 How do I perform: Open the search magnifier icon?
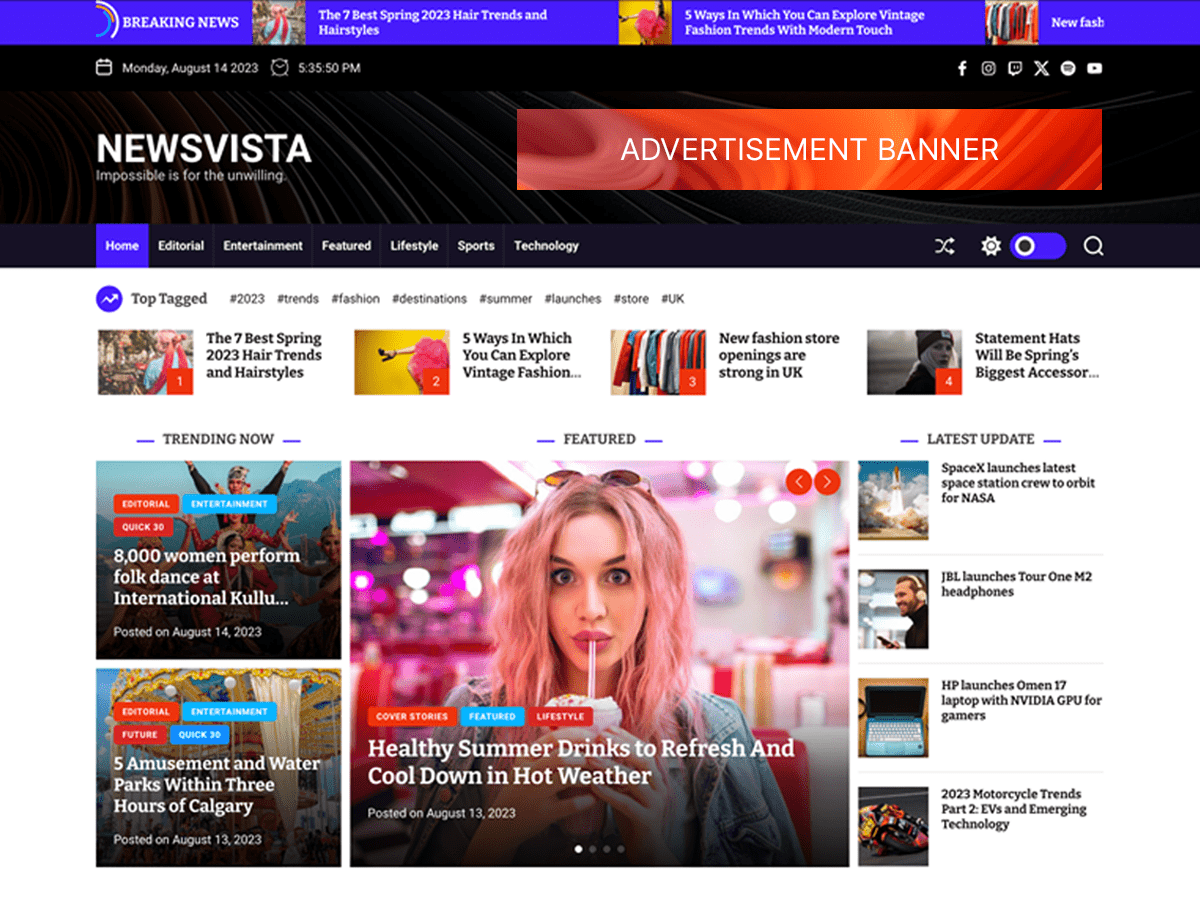tap(1094, 245)
